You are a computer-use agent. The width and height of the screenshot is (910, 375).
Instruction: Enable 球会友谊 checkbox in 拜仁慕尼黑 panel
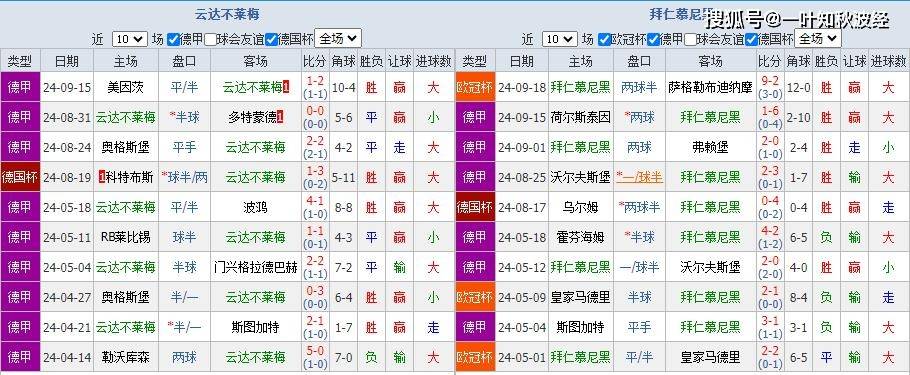pos(690,39)
